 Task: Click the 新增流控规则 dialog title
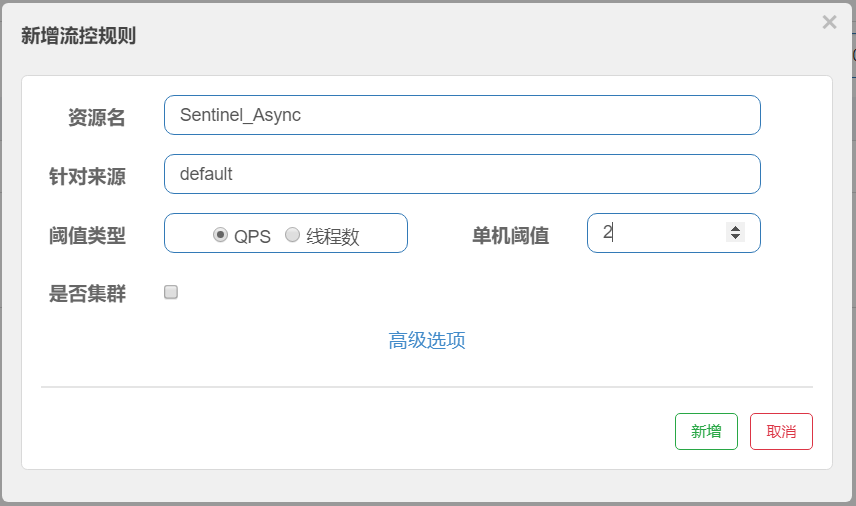[x=79, y=36]
